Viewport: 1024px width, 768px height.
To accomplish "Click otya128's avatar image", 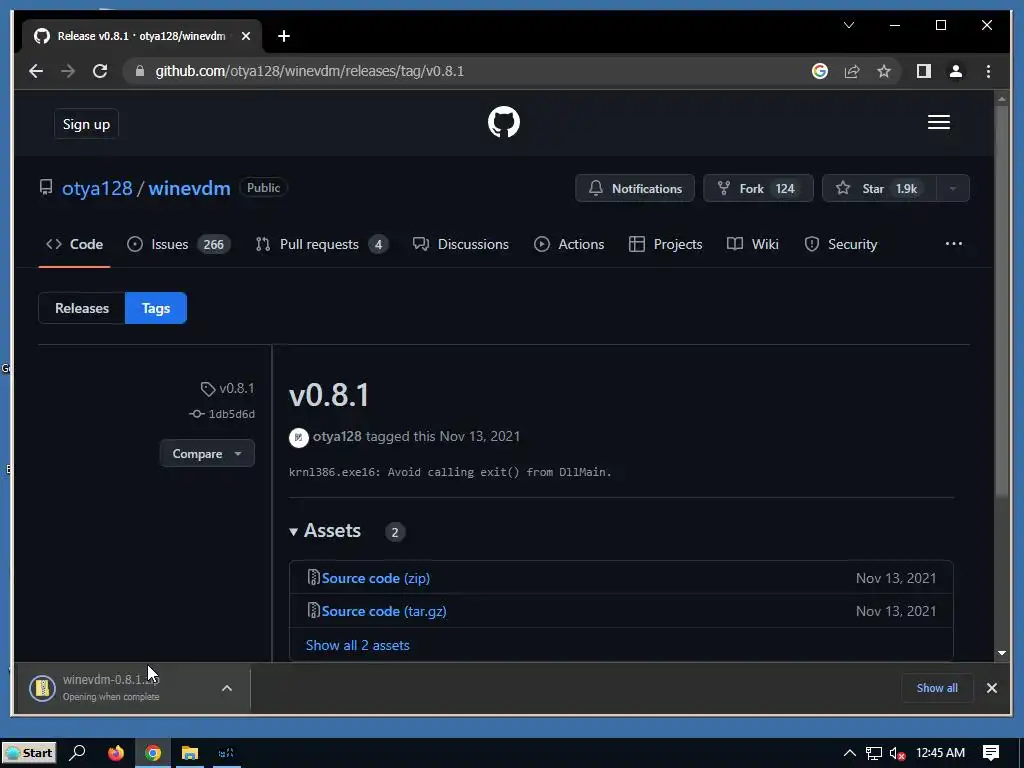I will tap(298, 438).
